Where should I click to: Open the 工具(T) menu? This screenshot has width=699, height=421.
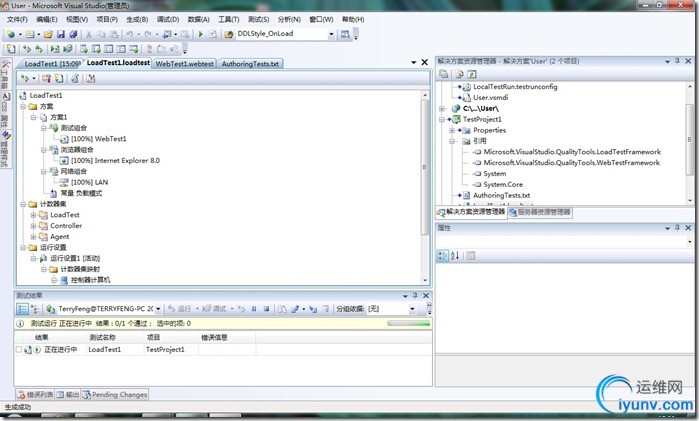[229, 20]
